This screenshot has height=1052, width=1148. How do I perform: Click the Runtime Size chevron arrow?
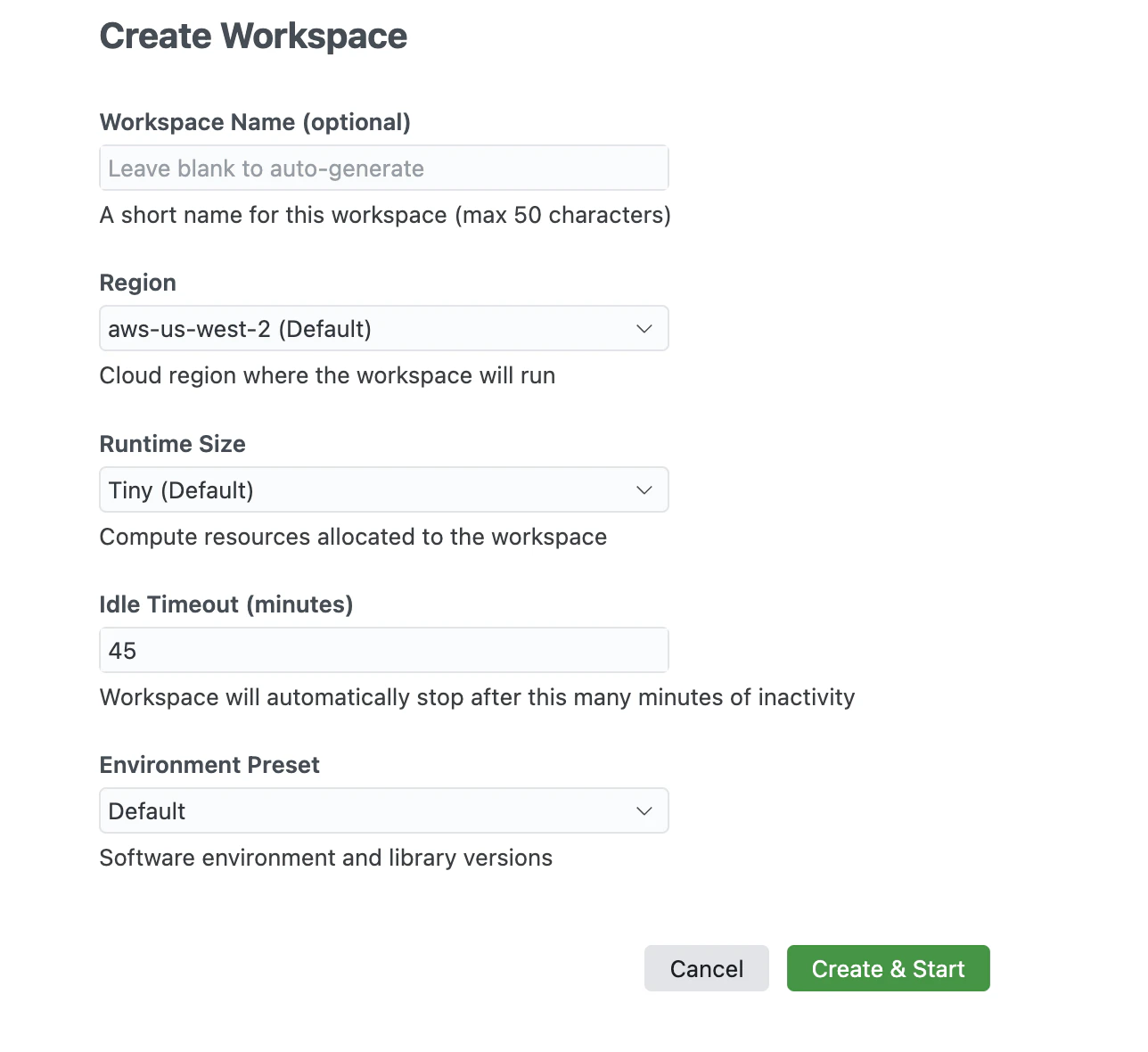pyautogui.click(x=644, y=489)
